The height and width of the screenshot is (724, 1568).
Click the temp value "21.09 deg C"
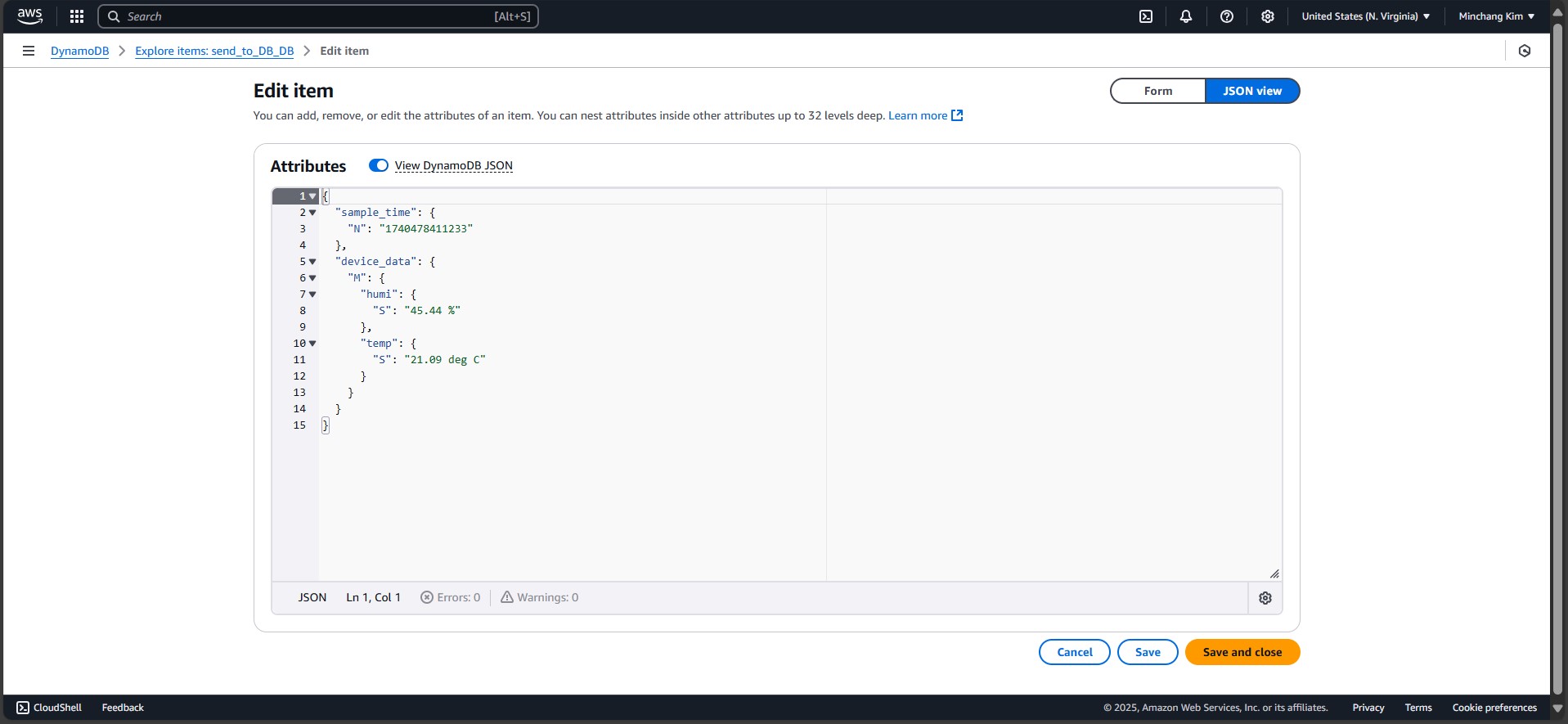click(x=445, y=360)
